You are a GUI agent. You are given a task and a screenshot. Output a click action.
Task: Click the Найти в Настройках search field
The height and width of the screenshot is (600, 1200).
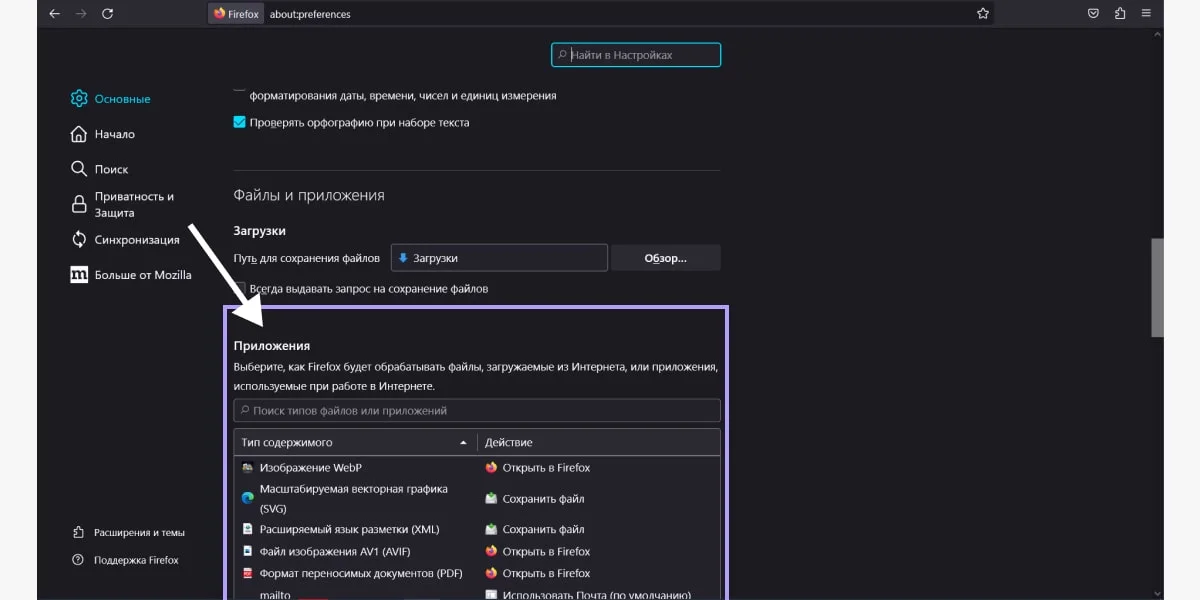click(635, 54)
